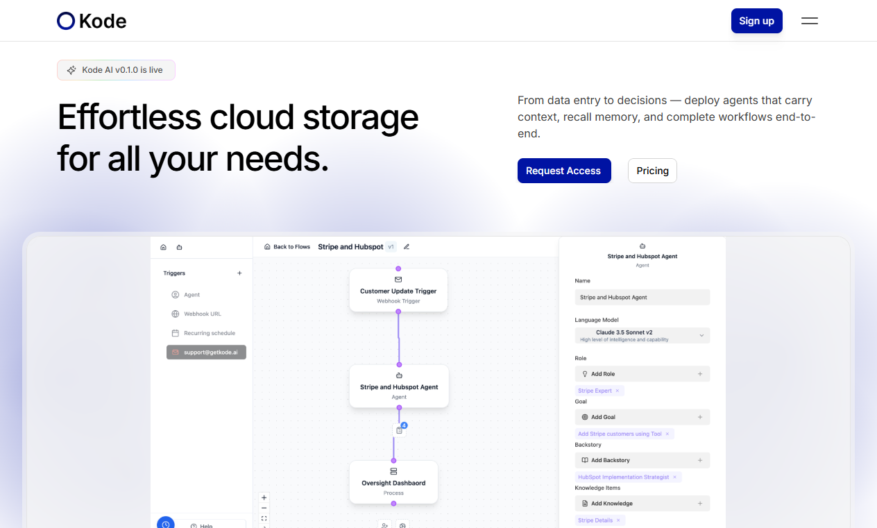The height and width of the screenshot is (528, 877).
Task: Open the Pricing page button
Action: click(652, 171)
